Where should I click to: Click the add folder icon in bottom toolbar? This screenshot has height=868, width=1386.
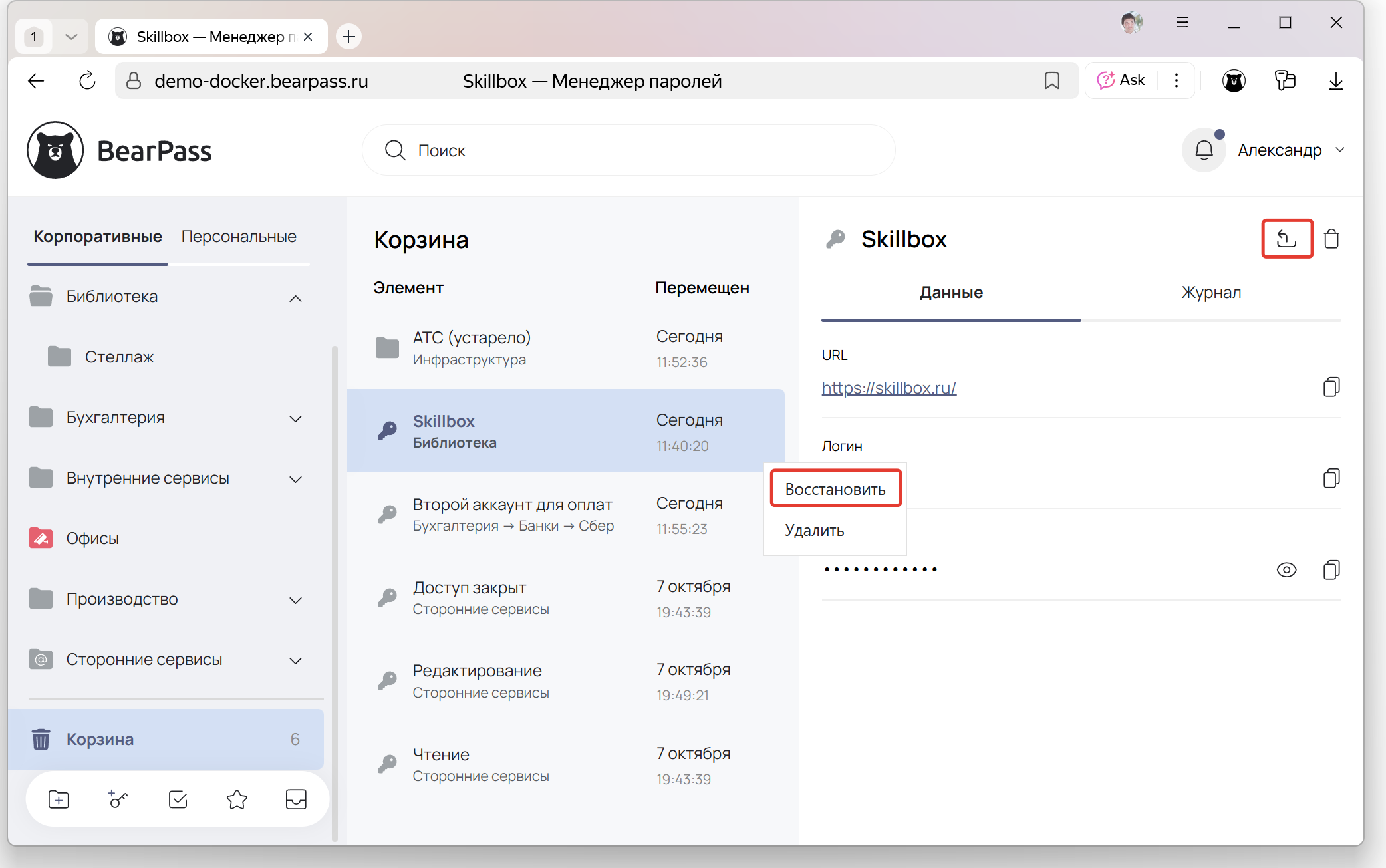[59, 799]
